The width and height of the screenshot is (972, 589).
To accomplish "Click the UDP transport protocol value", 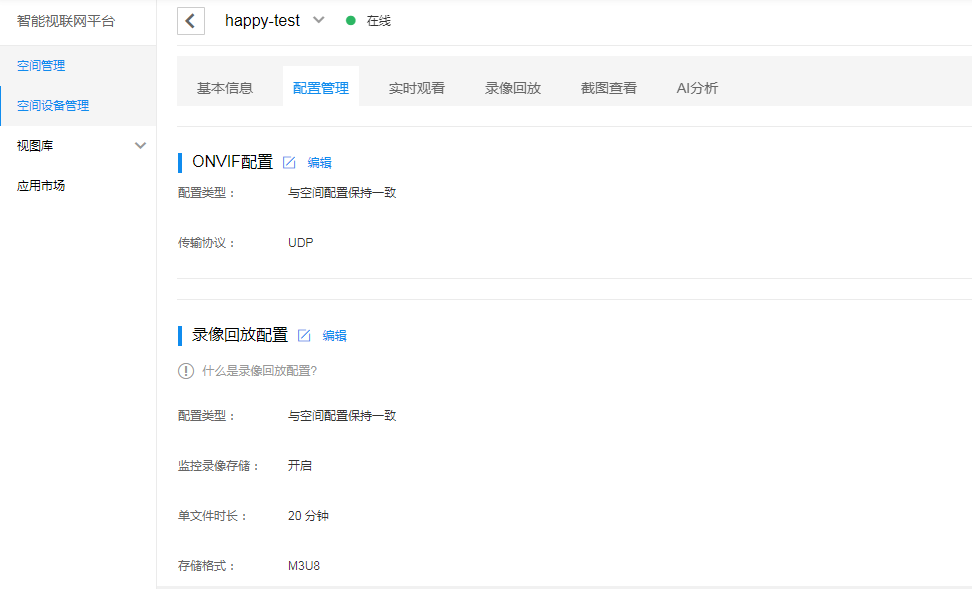I will (x=301, y=242).
